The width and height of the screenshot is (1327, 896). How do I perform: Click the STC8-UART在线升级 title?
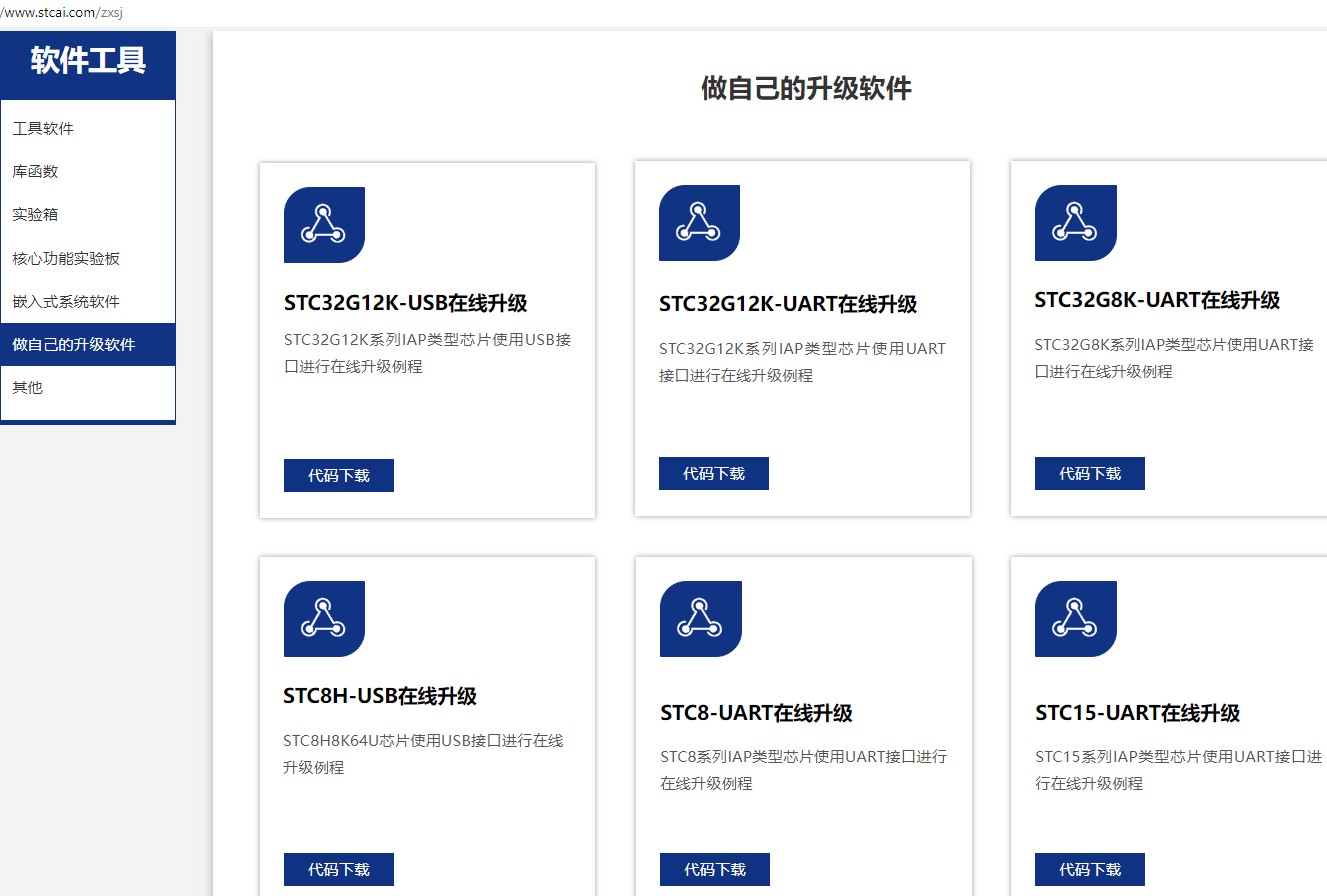click(756, 713)
